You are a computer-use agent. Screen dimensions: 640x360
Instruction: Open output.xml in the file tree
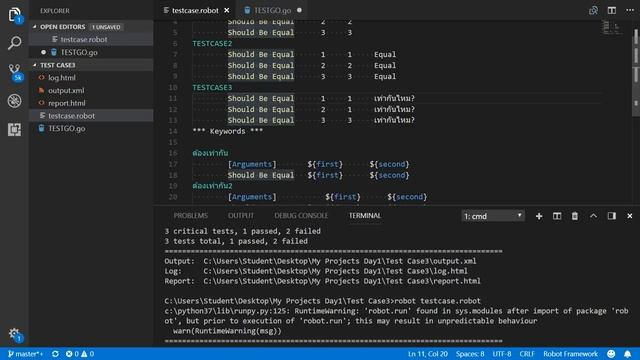point(66,90)
